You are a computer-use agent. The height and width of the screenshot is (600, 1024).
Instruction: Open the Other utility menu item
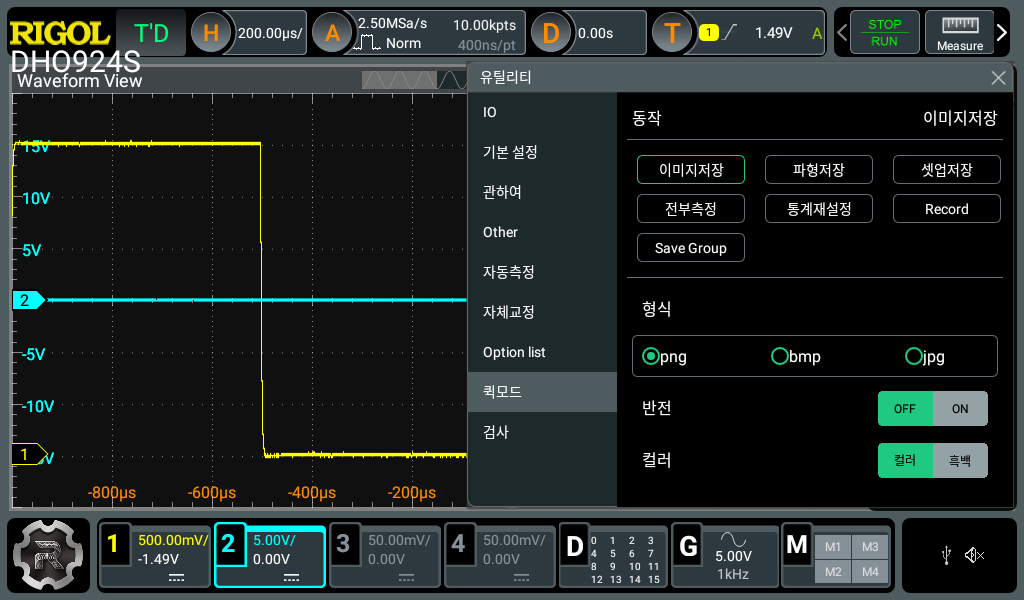coord(542,232)
